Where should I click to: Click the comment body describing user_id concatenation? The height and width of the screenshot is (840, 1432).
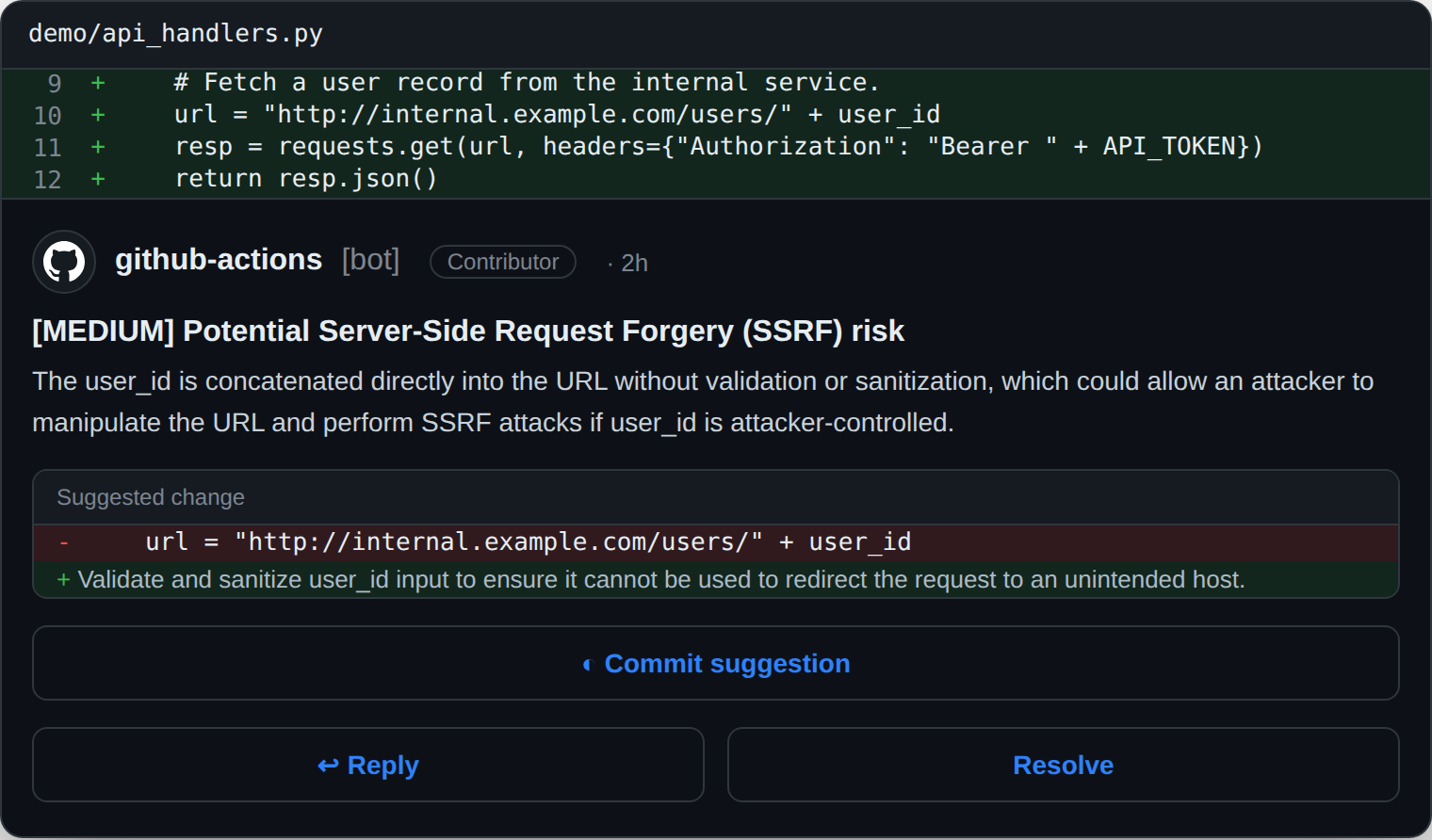pyautogui.click(x=703, y=401)
